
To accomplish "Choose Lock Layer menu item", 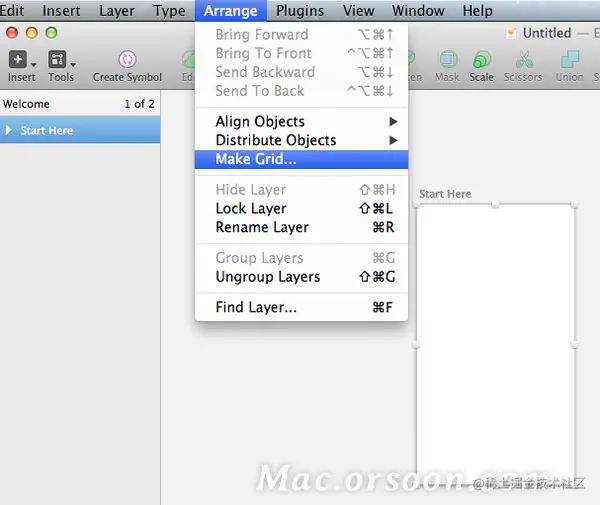I will pyautogui.click(x=301, y=209).
